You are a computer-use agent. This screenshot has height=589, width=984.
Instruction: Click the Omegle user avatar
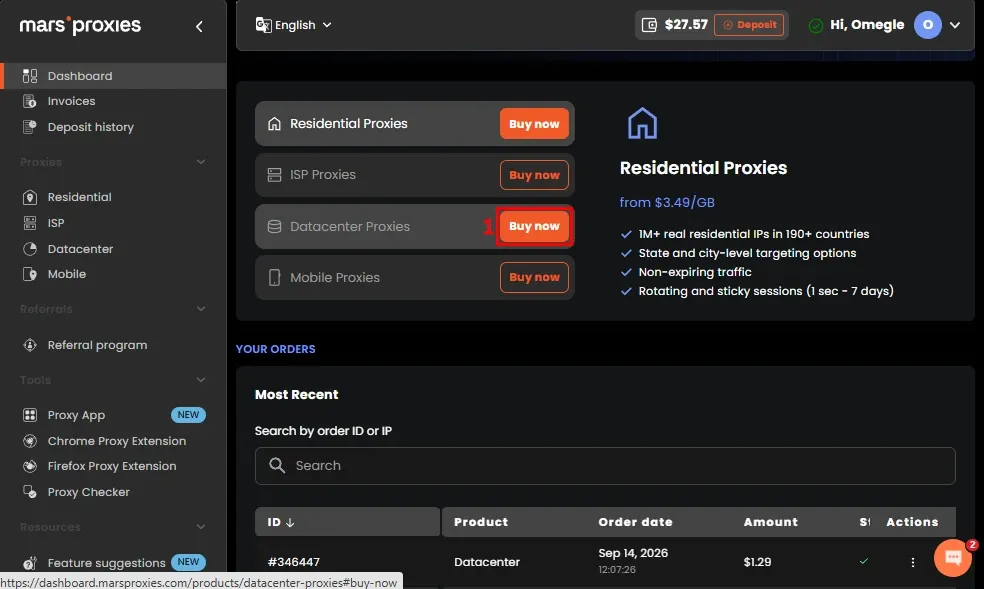928,25
